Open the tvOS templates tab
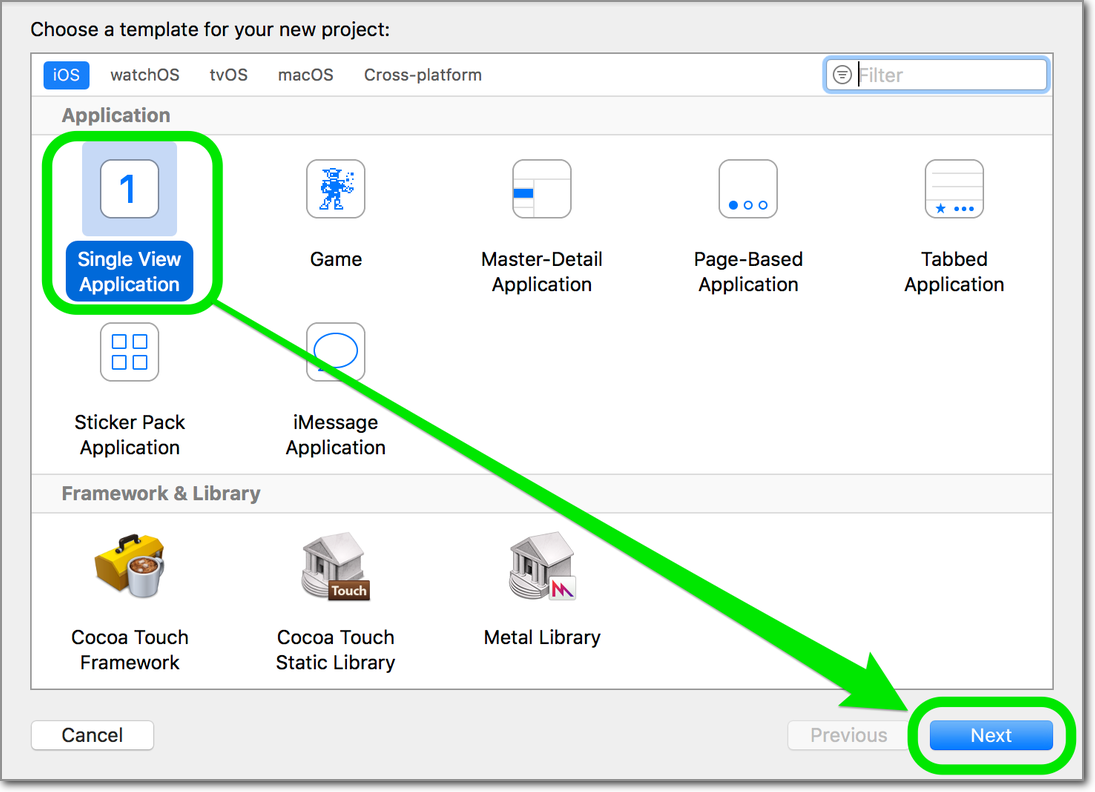The width and height of the screenshot is (1095, 792). tap(228, 75)
